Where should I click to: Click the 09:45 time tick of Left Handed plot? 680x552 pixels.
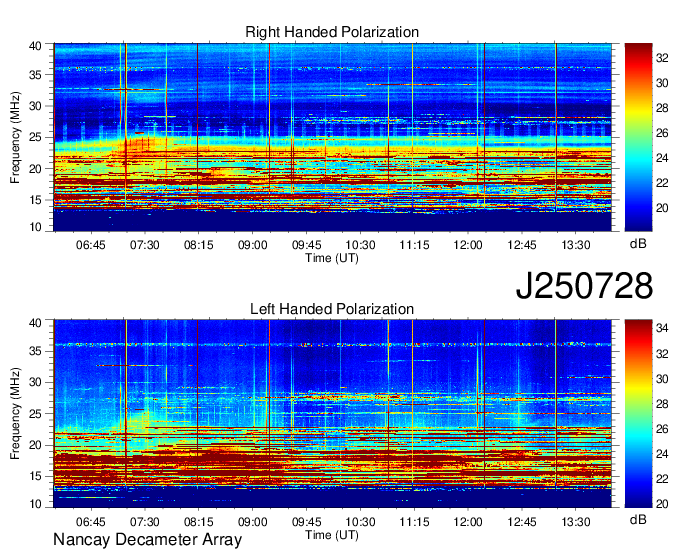coord(307,522)
